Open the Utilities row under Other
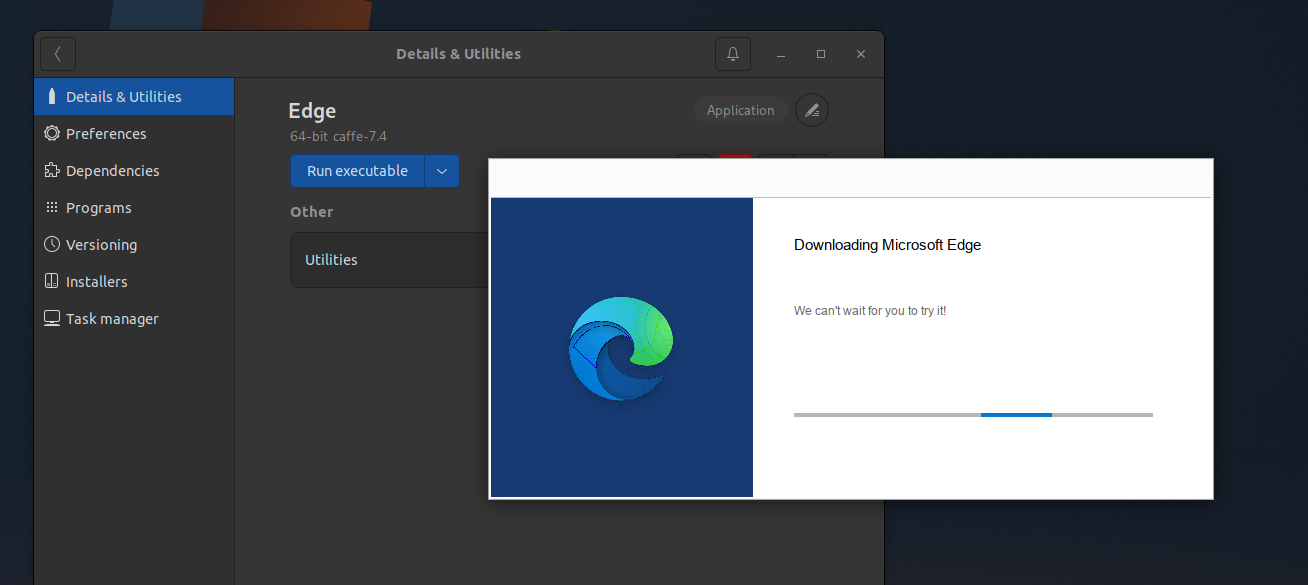This screenshot has height=585, width=1308. pyautogui.click(x=389, y=260)
